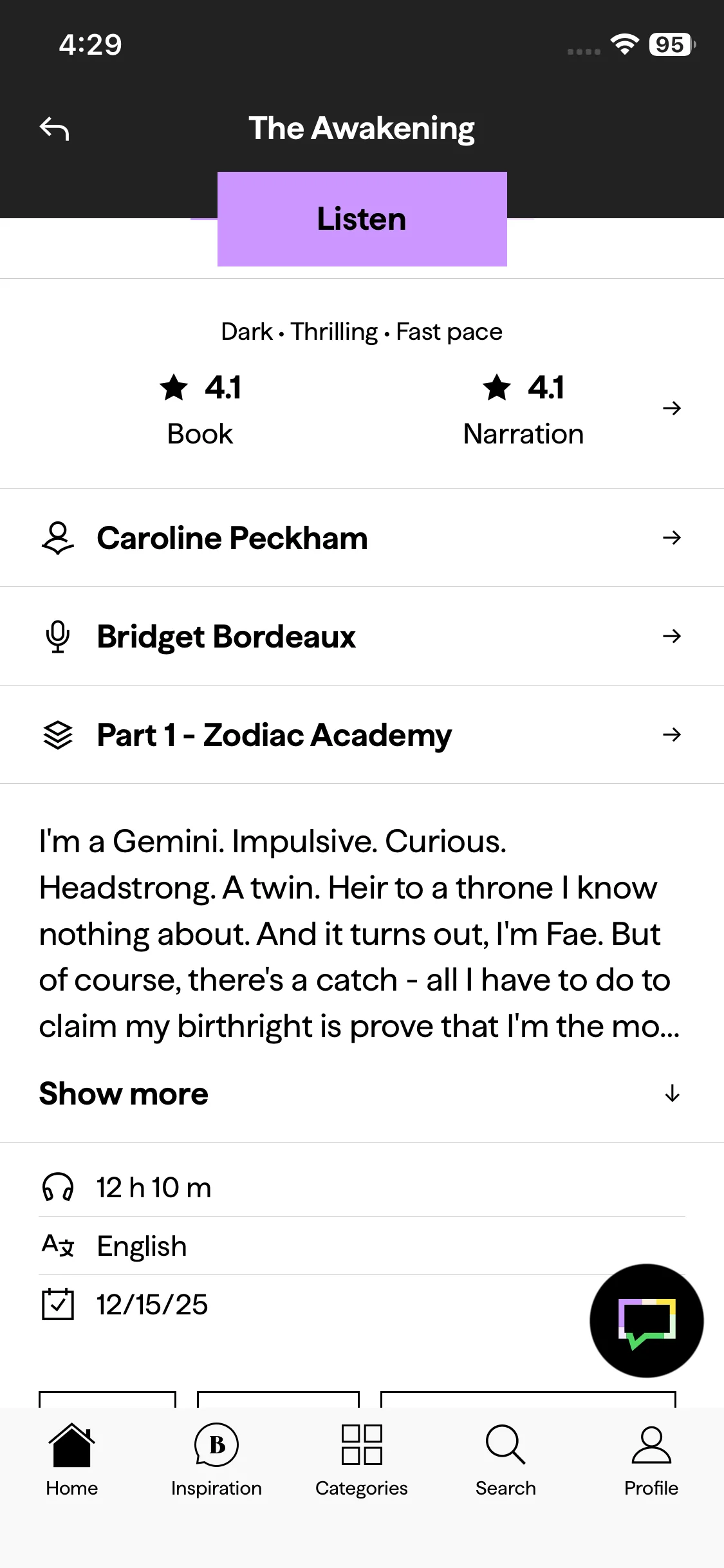Open the Part 1 - Zodiac Academy series

pyautogui.click(x=274, y=735)
